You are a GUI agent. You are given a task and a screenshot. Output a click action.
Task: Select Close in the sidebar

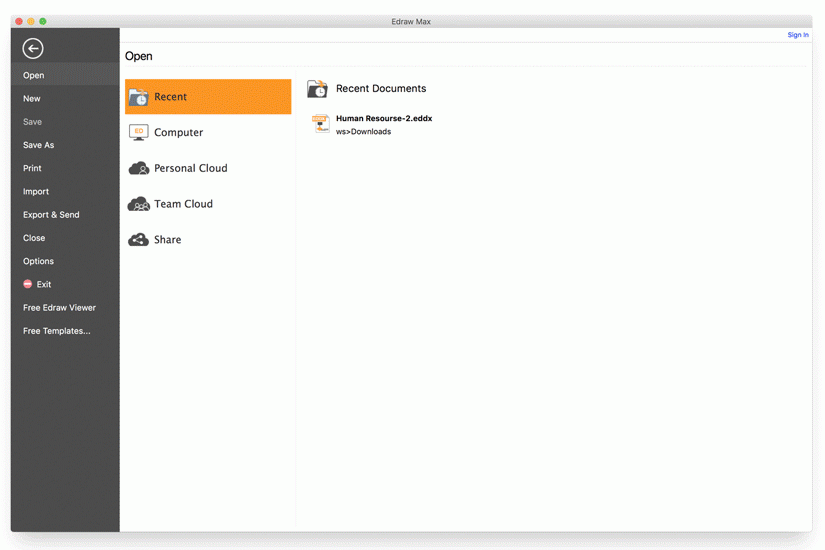point(34,238)
